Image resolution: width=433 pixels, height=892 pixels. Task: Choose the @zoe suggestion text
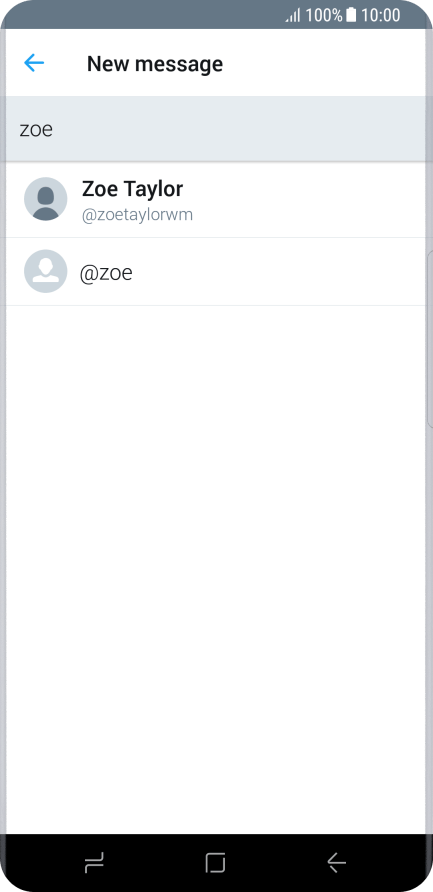(x=106, y=273)
